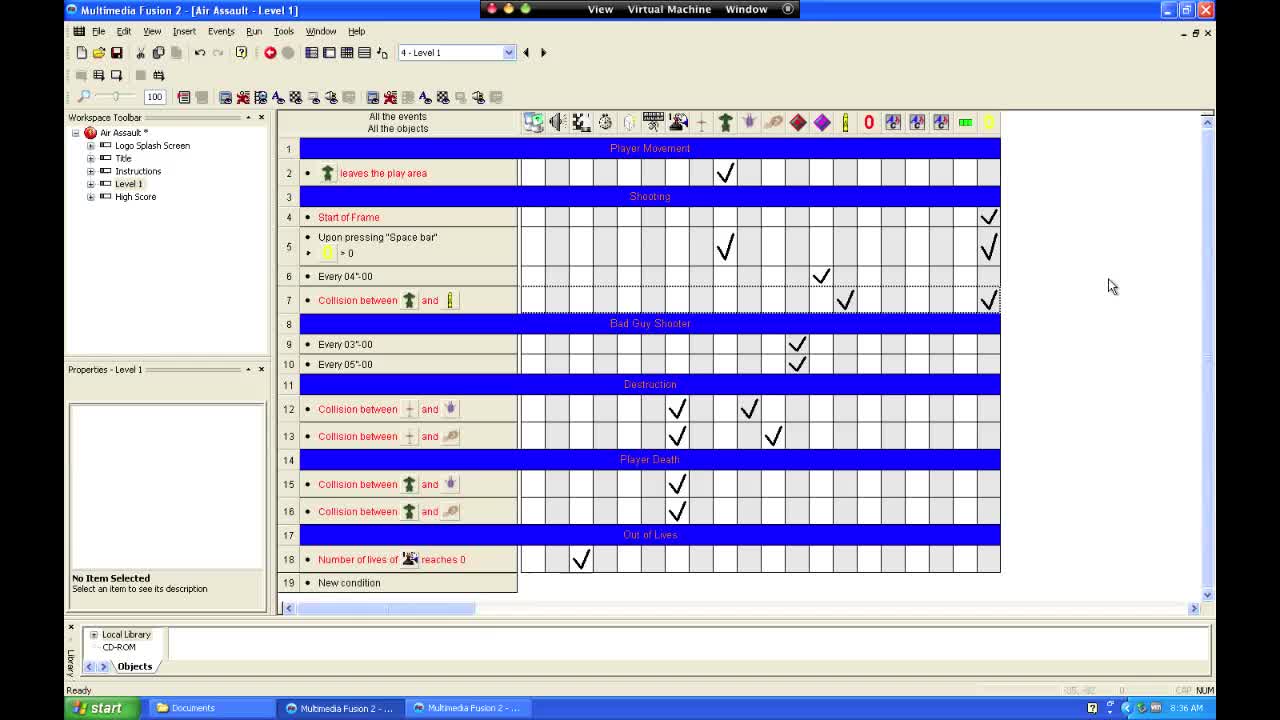The image size is (1280, 720).
Task: Select the Special conditions computer column icon
Action: coord(533,122)
